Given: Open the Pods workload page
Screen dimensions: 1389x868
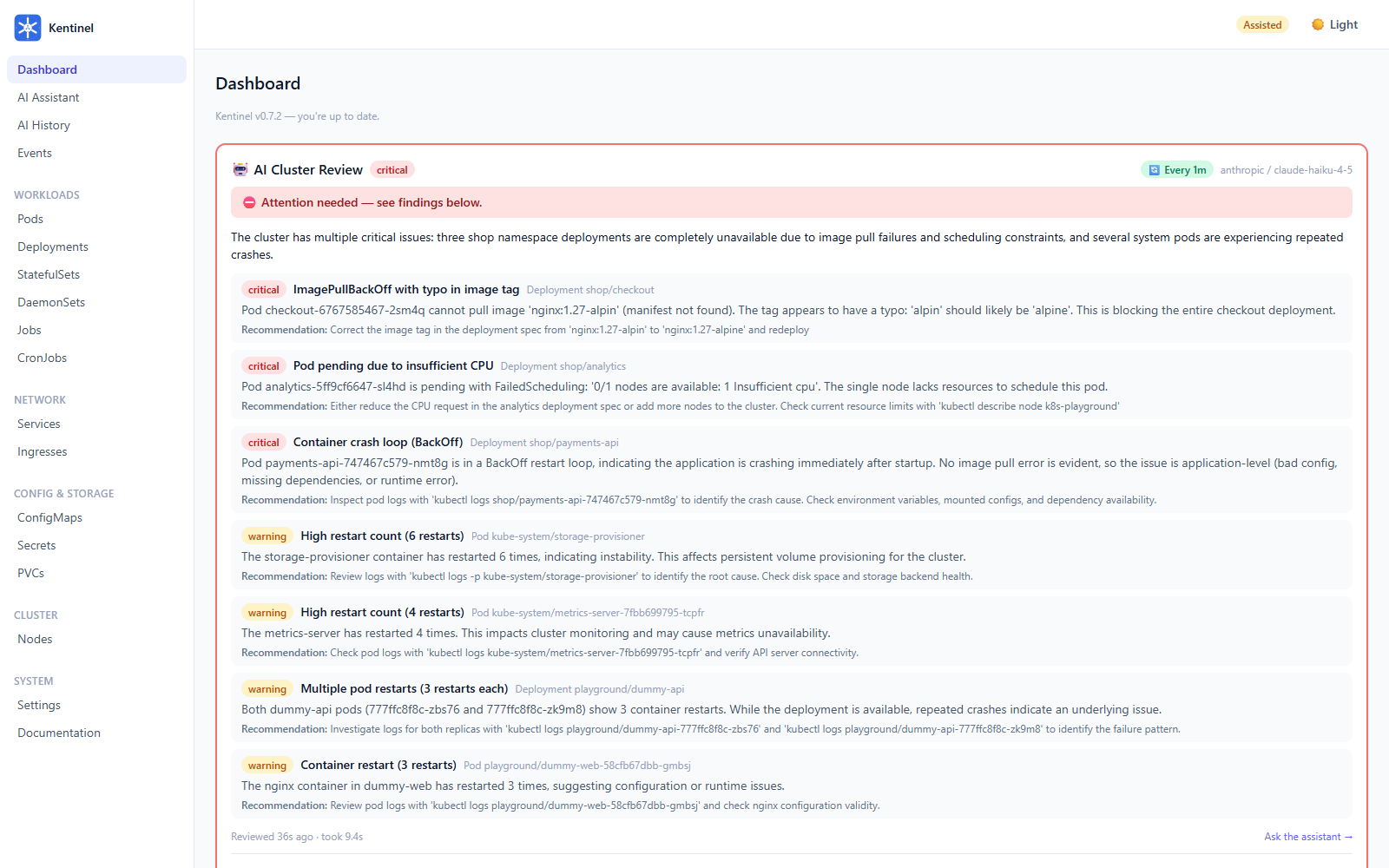Looking at the screenshot, I should tap(96, 219).
